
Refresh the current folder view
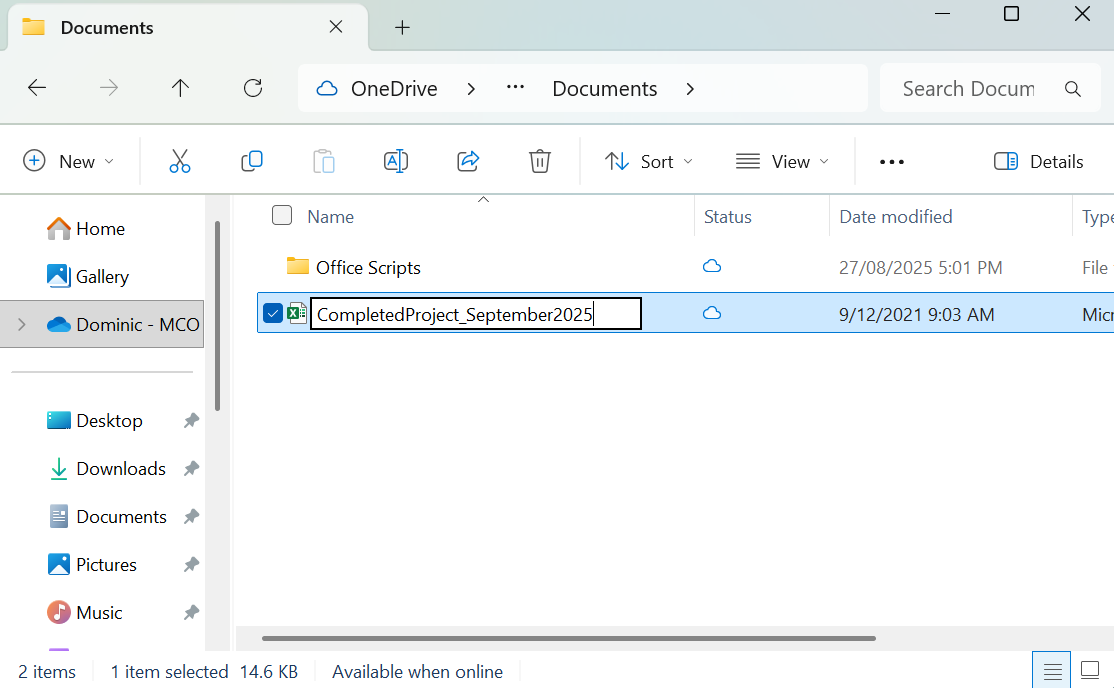[x=253, y=88]
